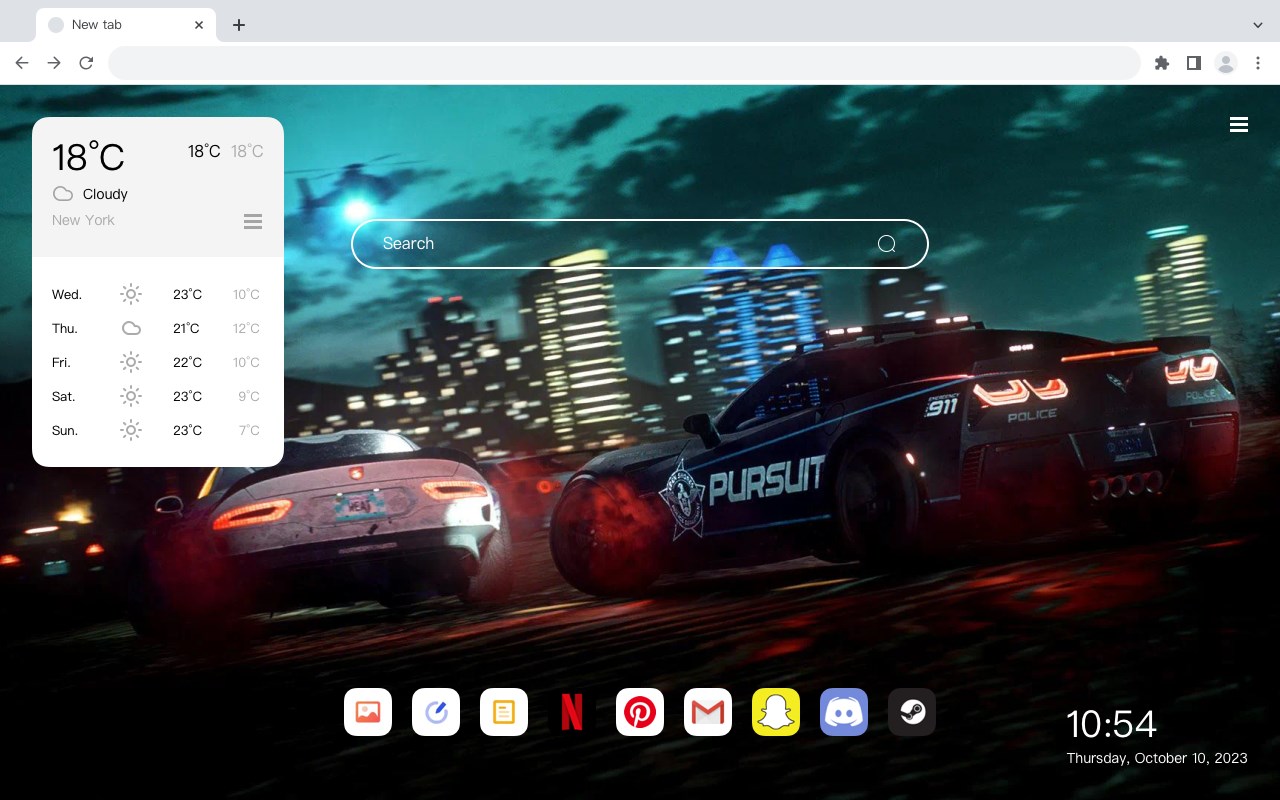Viewport: 1280px width, 800px height.
Task: Click the Wednesday sun forecast icon
Action: click(131, 294)
